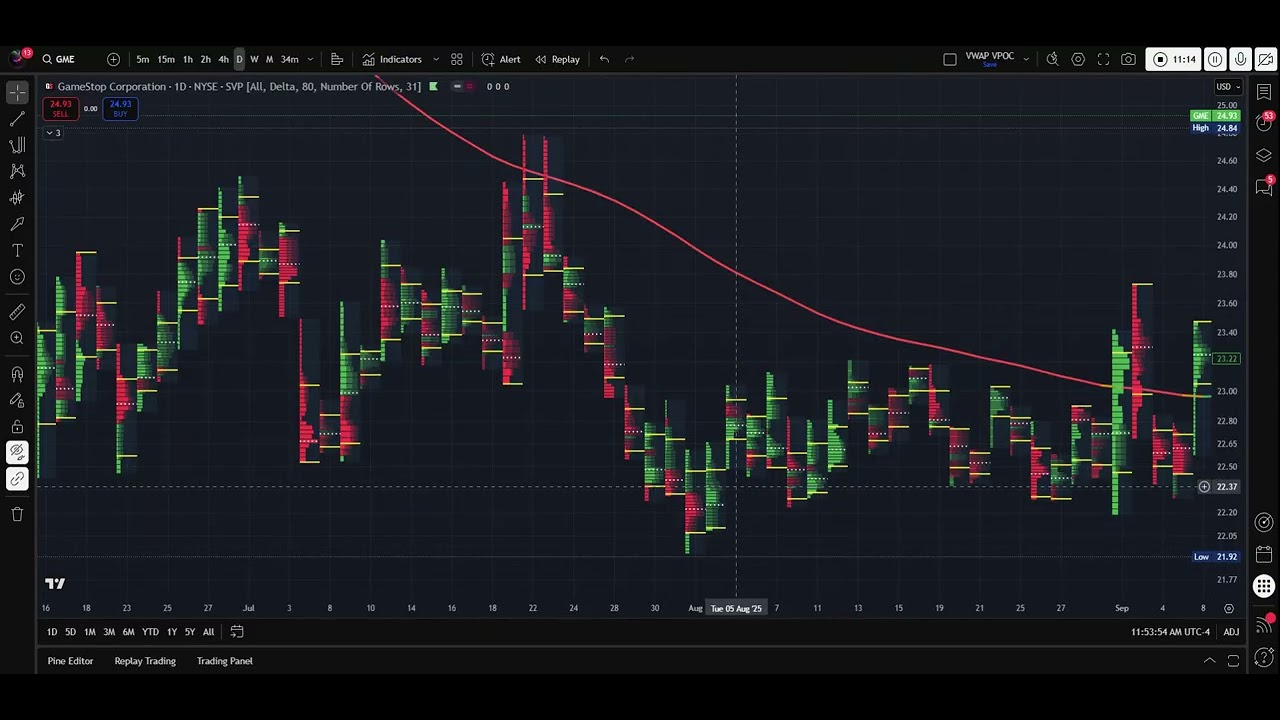The image size is (1280, 720).
Task: Toggle stay in drawing mode
Action: 17,400
